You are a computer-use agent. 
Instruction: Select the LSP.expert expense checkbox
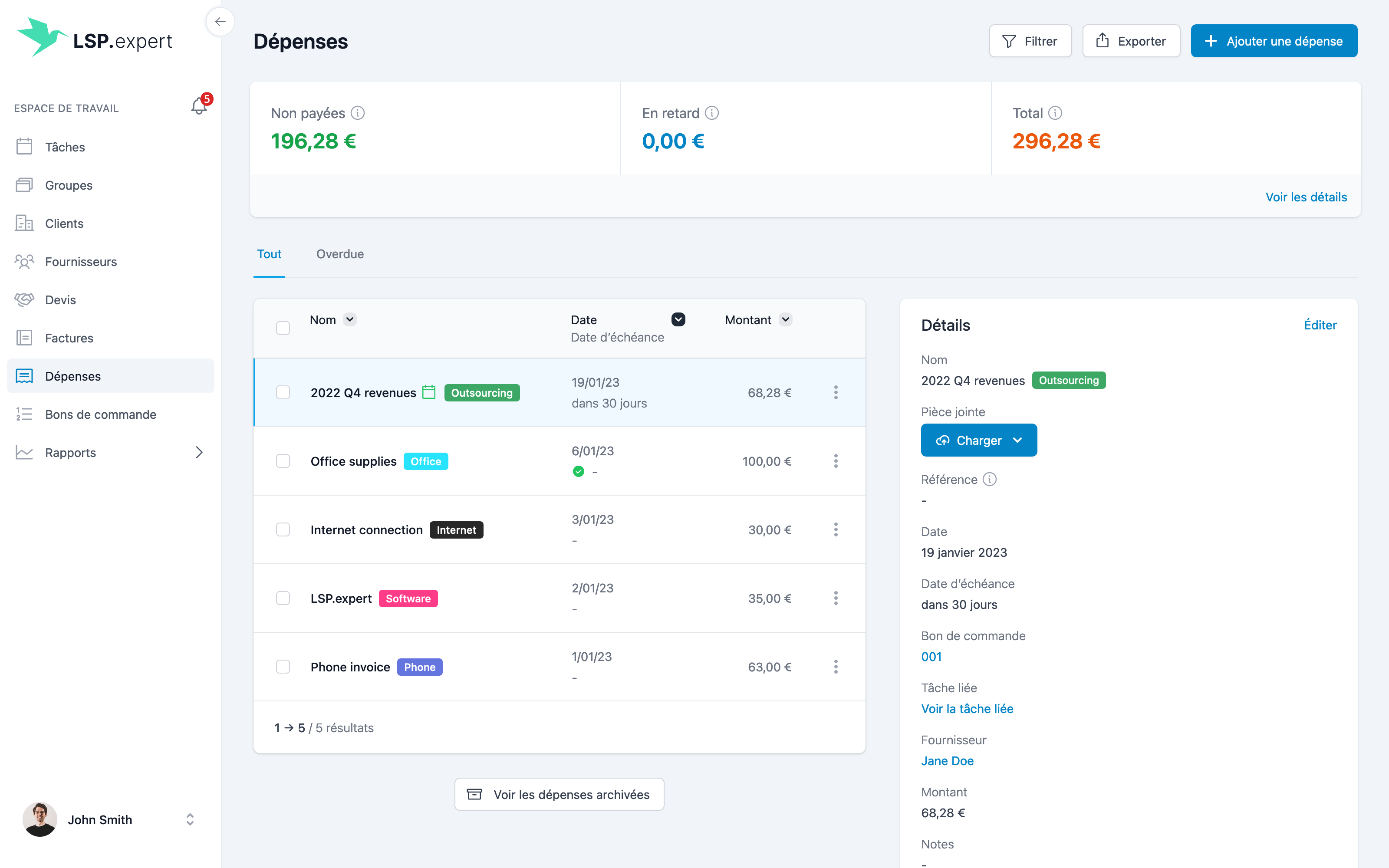[283, 598]
